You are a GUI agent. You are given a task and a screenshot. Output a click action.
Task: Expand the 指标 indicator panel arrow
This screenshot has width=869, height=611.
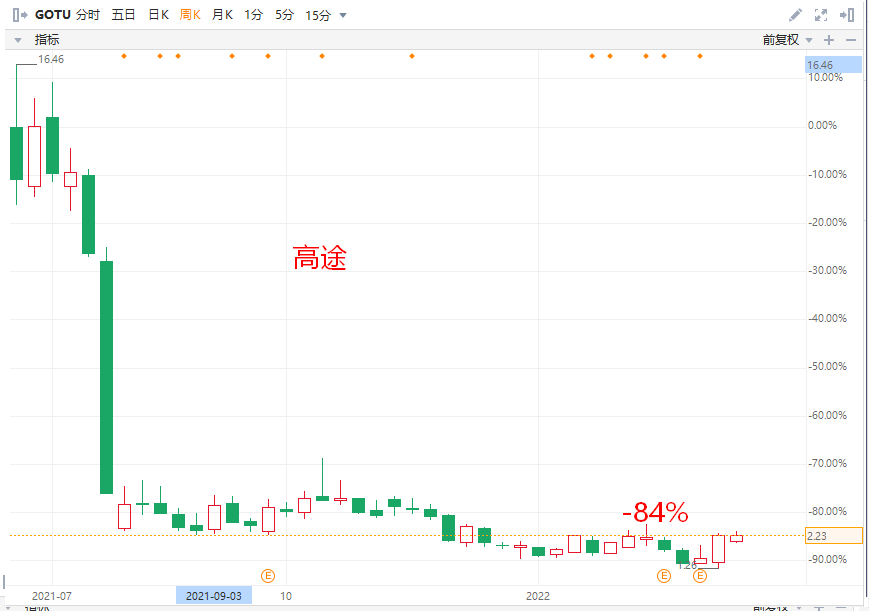pyautogui.click(x=17, y=40)
